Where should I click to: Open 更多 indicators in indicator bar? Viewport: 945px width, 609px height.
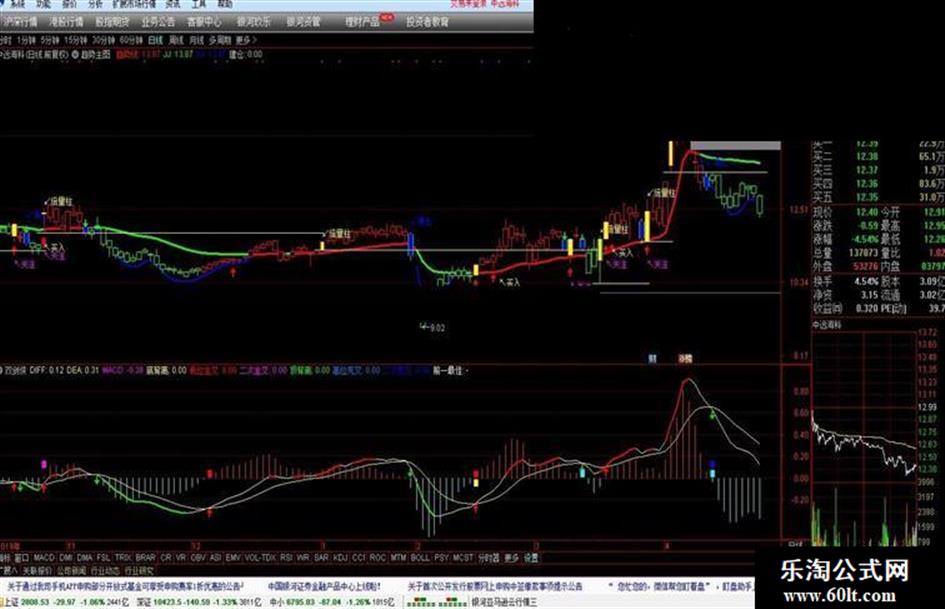pyautogui.click(x=512, y=558)
